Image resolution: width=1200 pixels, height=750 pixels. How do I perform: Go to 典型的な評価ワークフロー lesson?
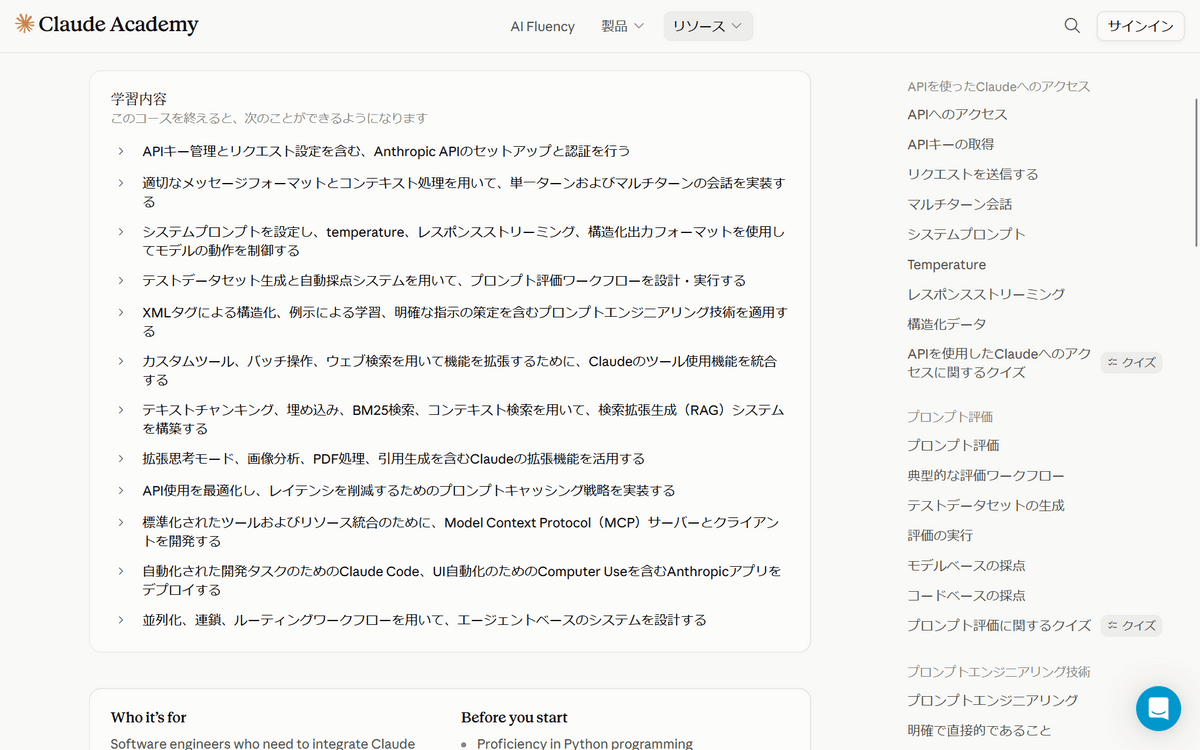[986, 475]
